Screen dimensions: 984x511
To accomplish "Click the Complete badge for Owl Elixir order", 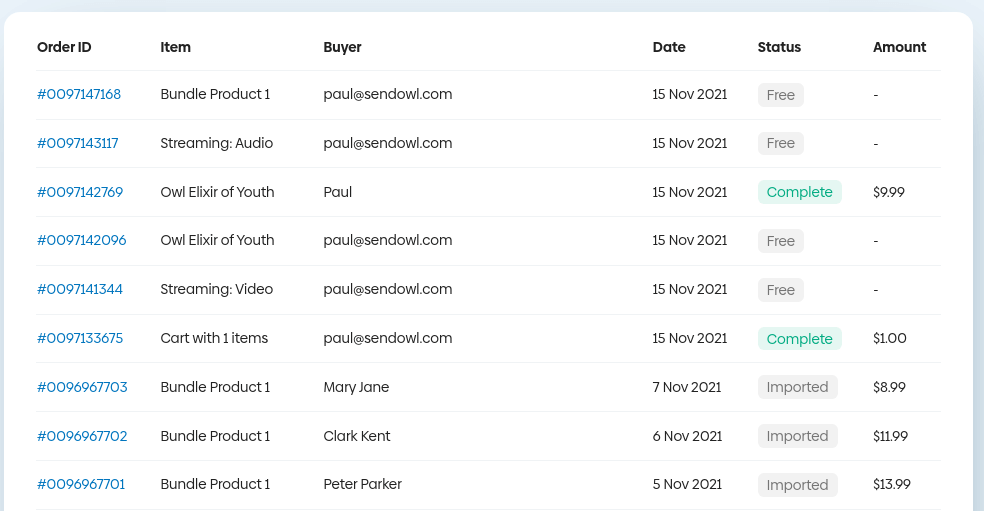I will pyautogui.click(x=799, y=192).
